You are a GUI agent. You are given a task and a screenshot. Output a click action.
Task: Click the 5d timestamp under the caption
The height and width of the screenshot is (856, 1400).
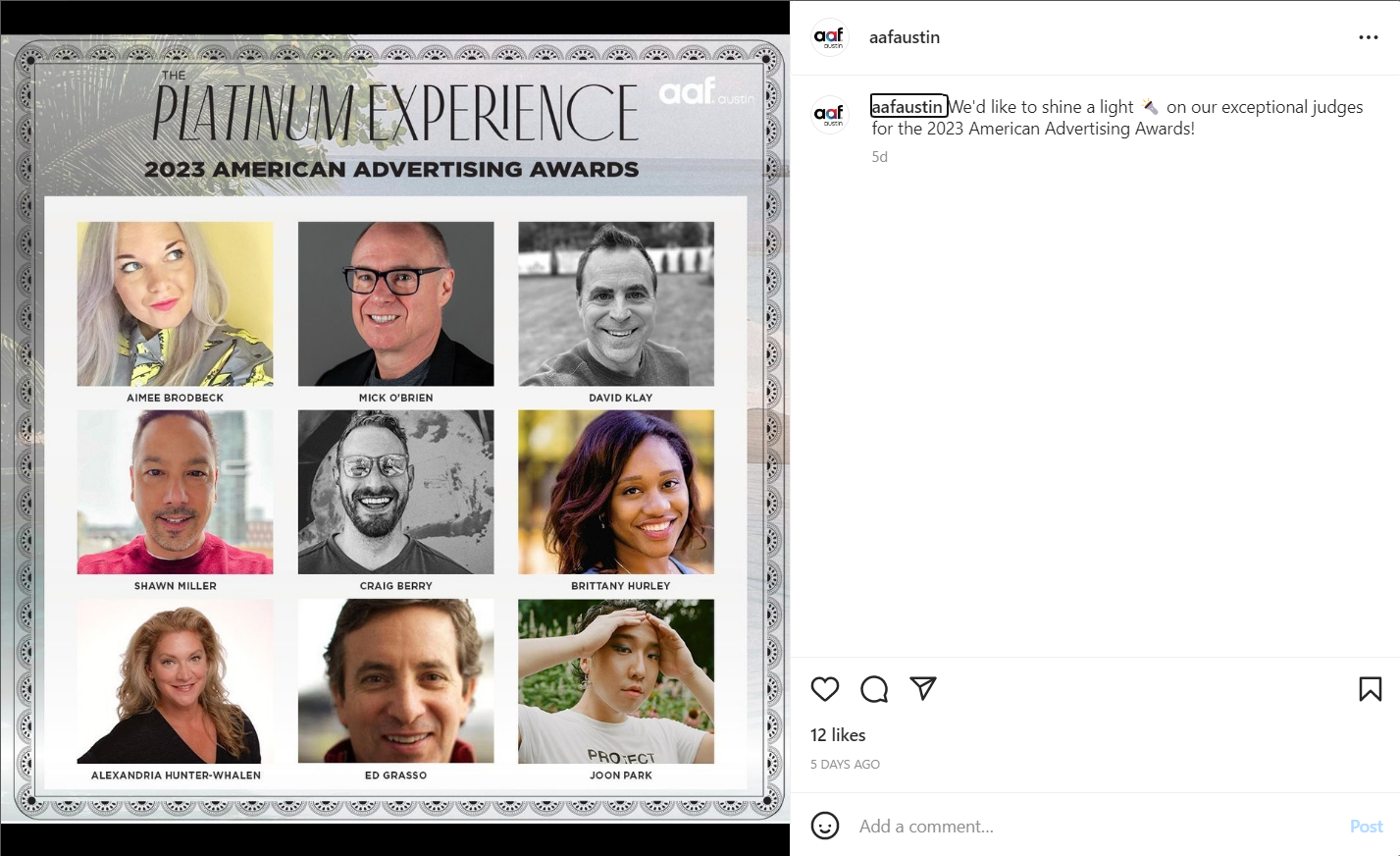coord(880,157)
